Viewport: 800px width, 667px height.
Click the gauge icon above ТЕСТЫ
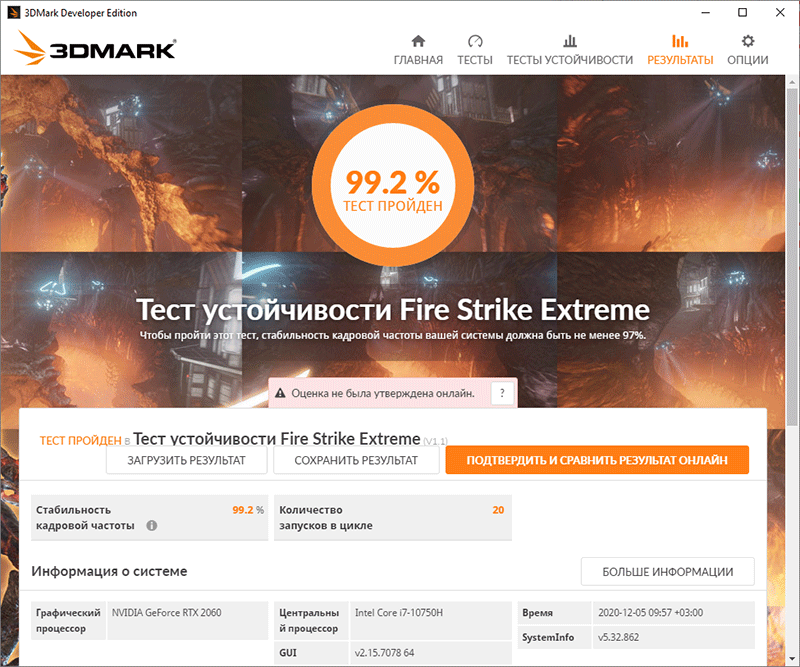click(475, 41)
